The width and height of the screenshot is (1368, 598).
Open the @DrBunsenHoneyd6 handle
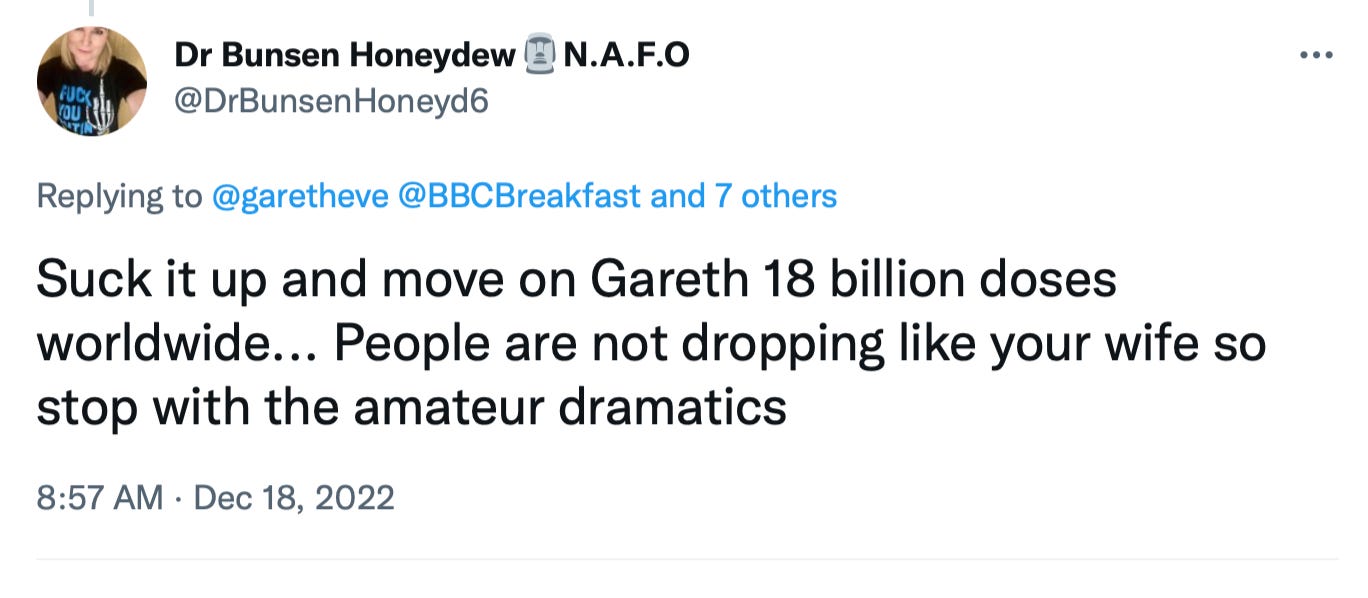click(x=332, y=100)
